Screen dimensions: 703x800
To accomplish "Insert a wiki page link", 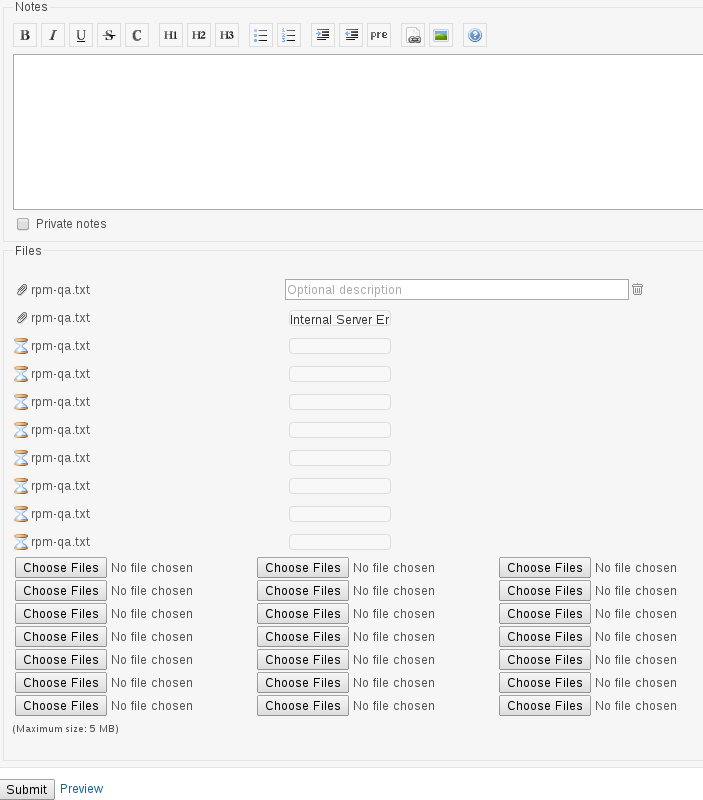I will click(413, 35).
